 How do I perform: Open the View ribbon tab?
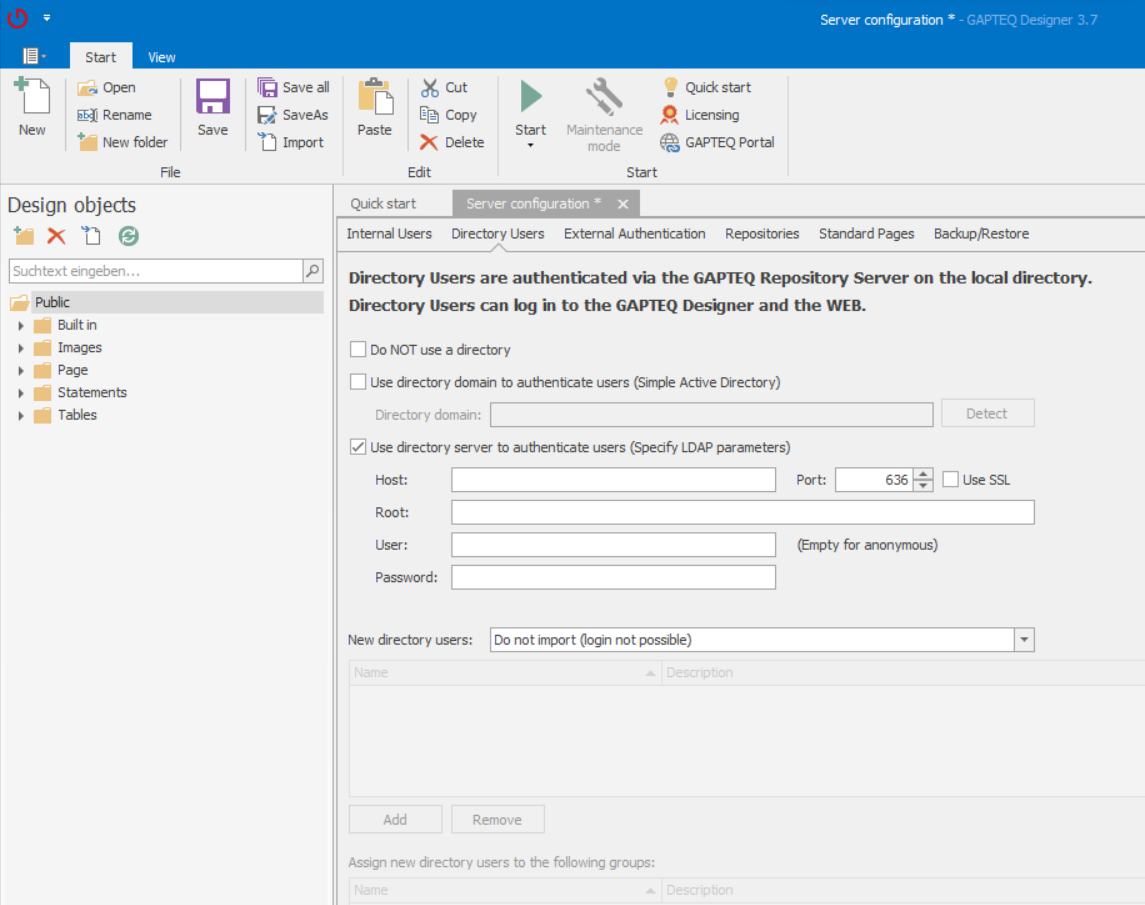click(161, 57)
